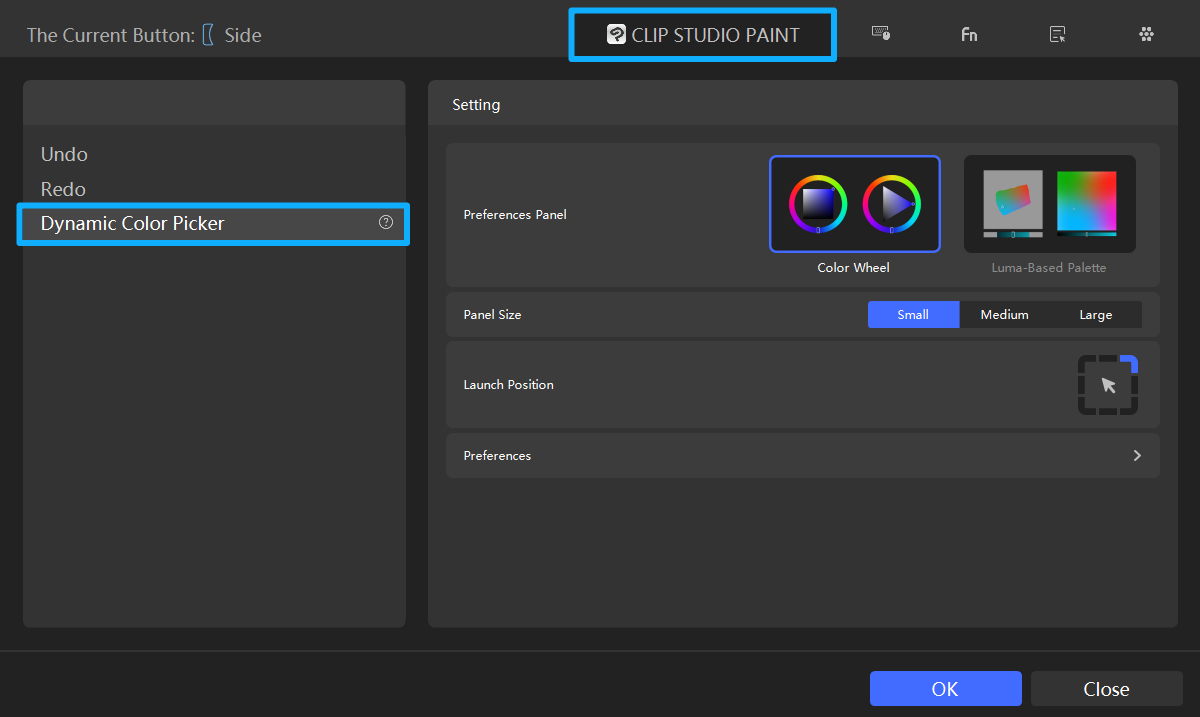The width and height of the screenshot is (1200, 717).
Task: Open the keyboard shortcut settings icon
Action: (881, 33)
